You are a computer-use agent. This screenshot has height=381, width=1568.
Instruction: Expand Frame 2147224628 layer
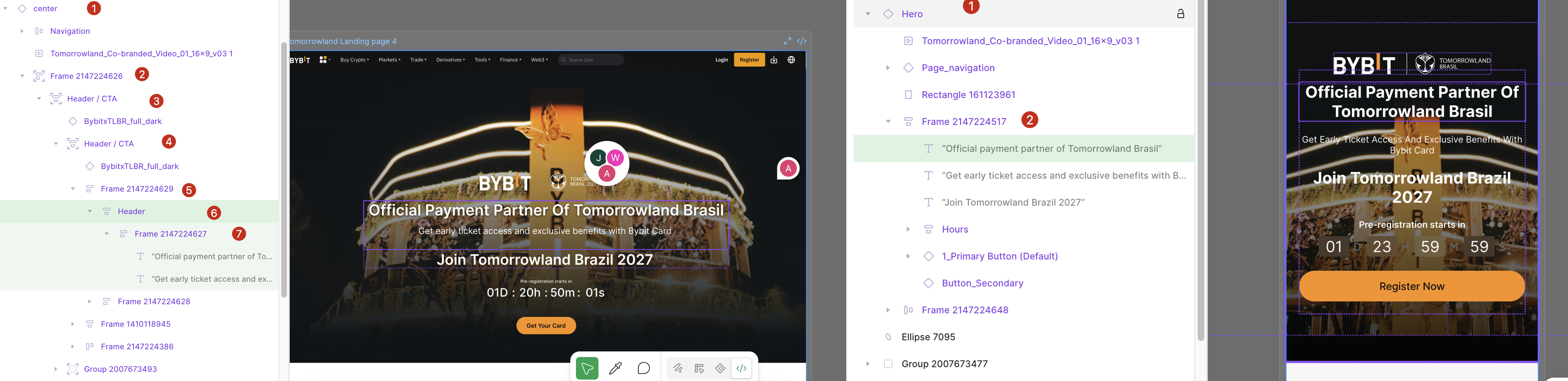[x=89, y=301]
